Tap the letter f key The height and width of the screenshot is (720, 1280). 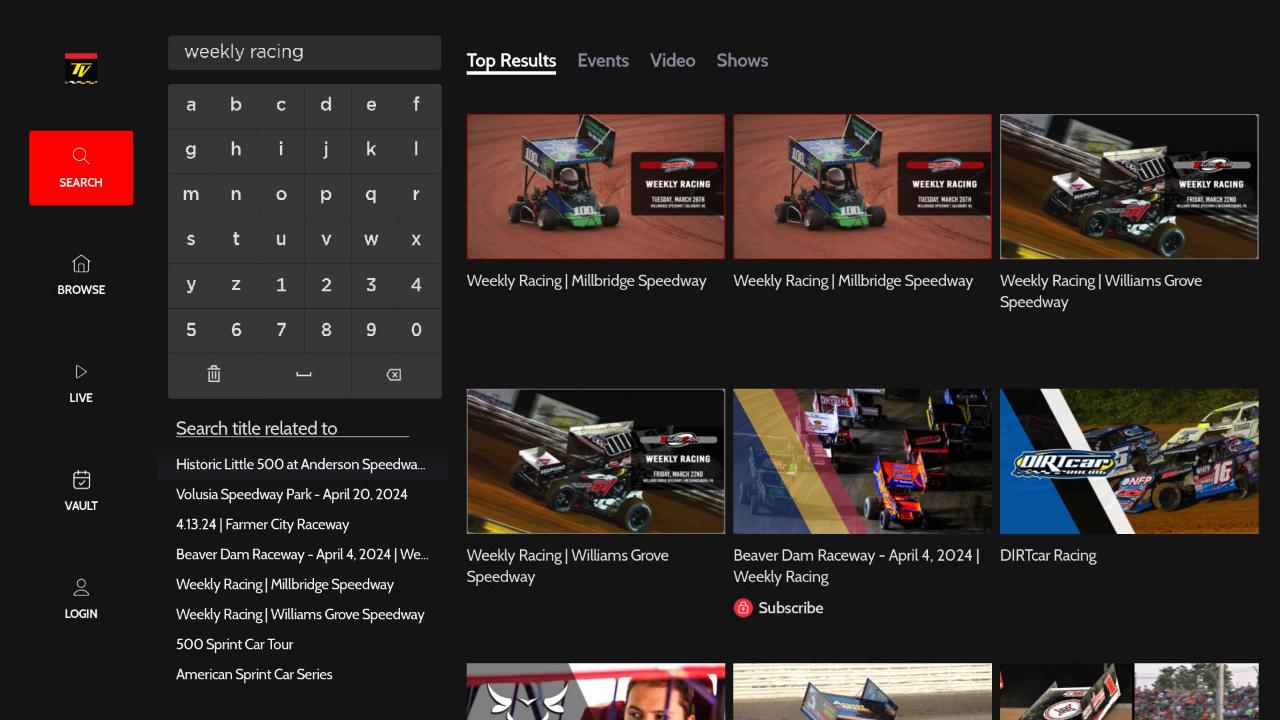[416, 105]
